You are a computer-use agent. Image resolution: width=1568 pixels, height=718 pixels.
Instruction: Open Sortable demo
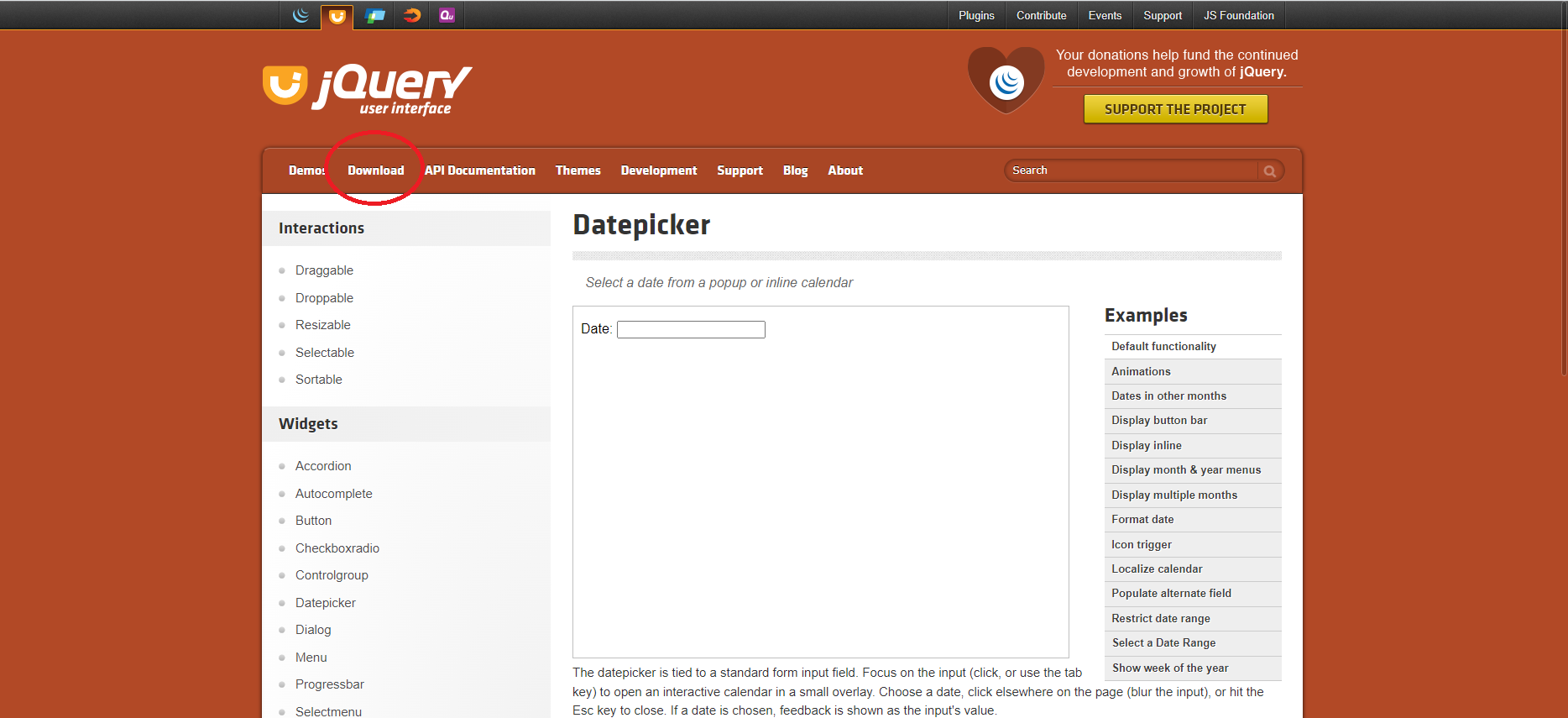(319, 380)
